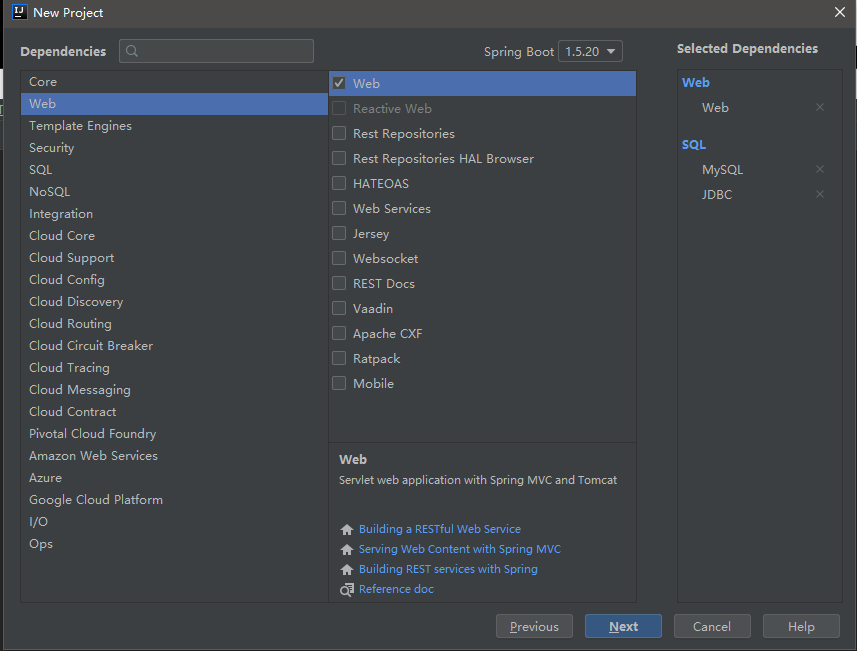Select MySQL in Selected Dependencies
Screen dimensions: 857x651
[x=722, y=169]
